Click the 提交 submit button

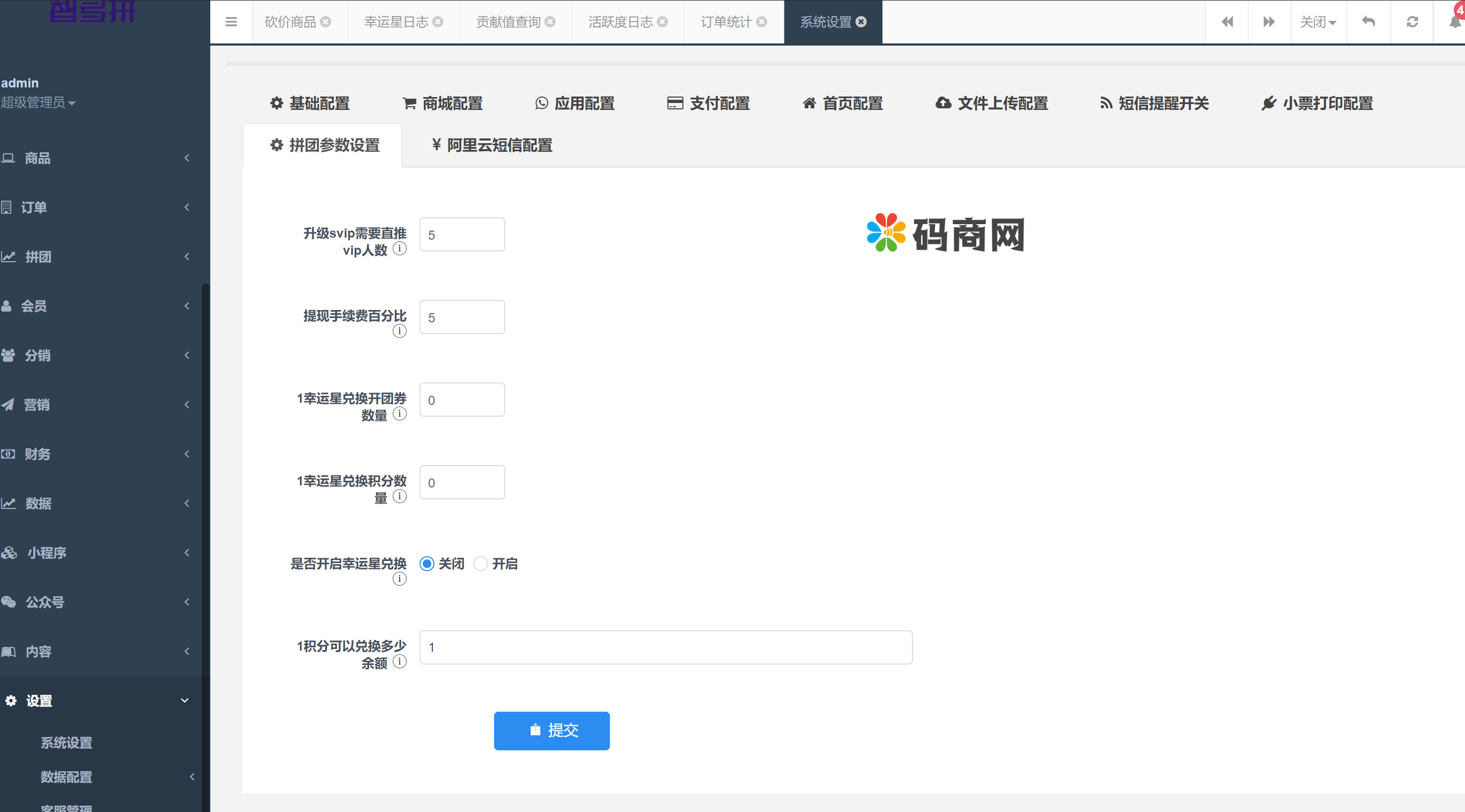[x=551, y=730]
